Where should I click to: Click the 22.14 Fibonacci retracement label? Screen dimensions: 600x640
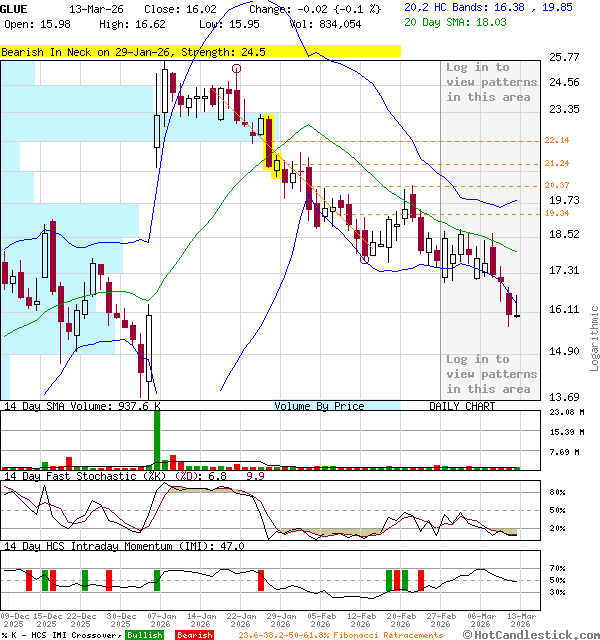click(x=557, y=141)
